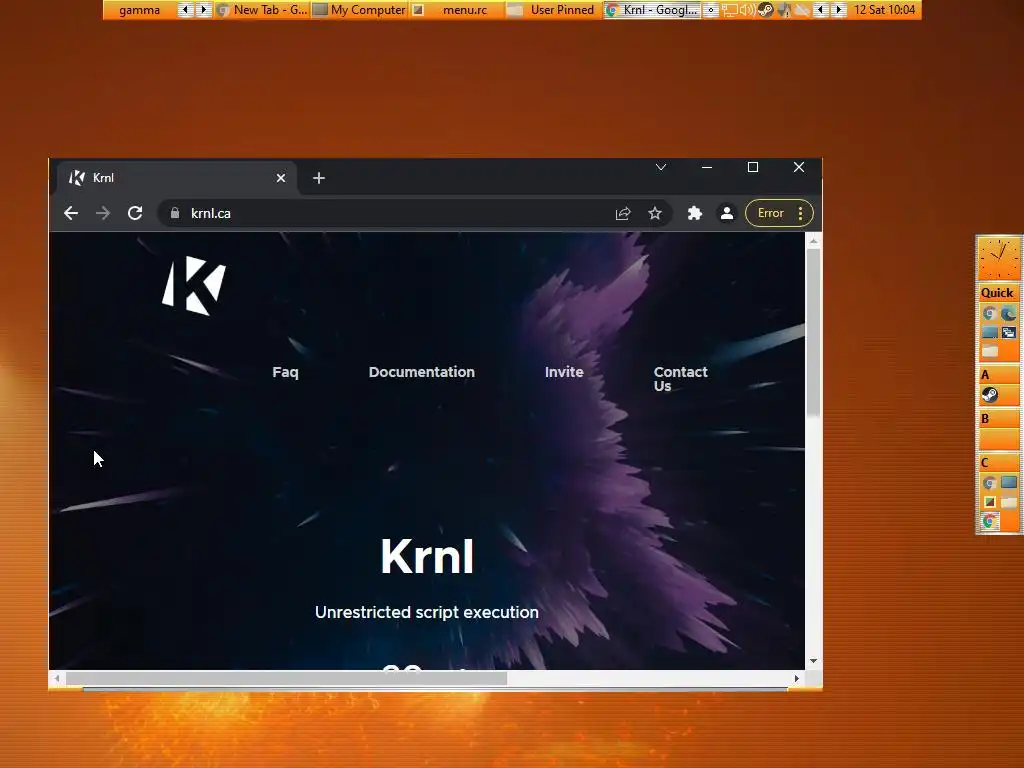Open the Contact Us link
Screen dimensions: 1024x768
(680, 378)
